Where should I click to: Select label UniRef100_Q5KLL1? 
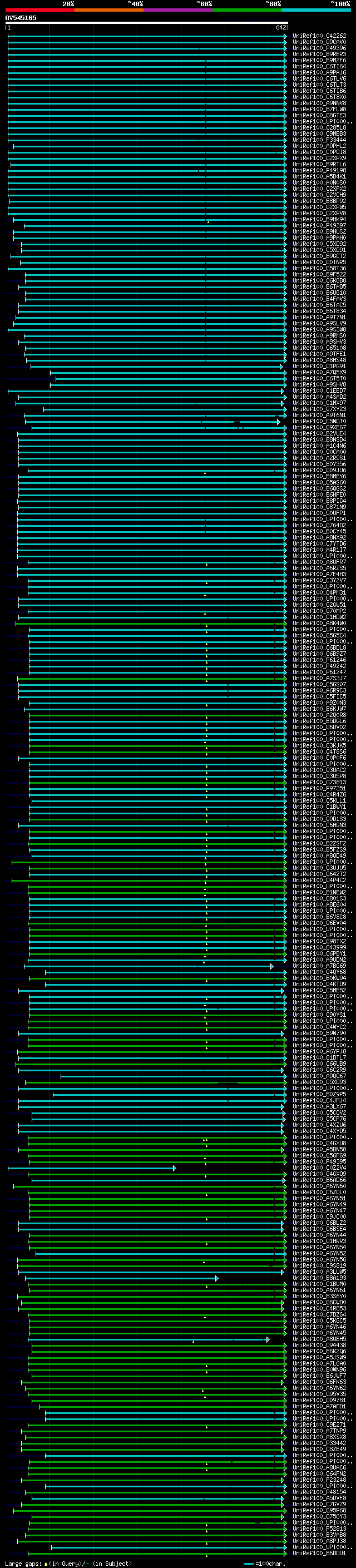click(x=319, y=800)
